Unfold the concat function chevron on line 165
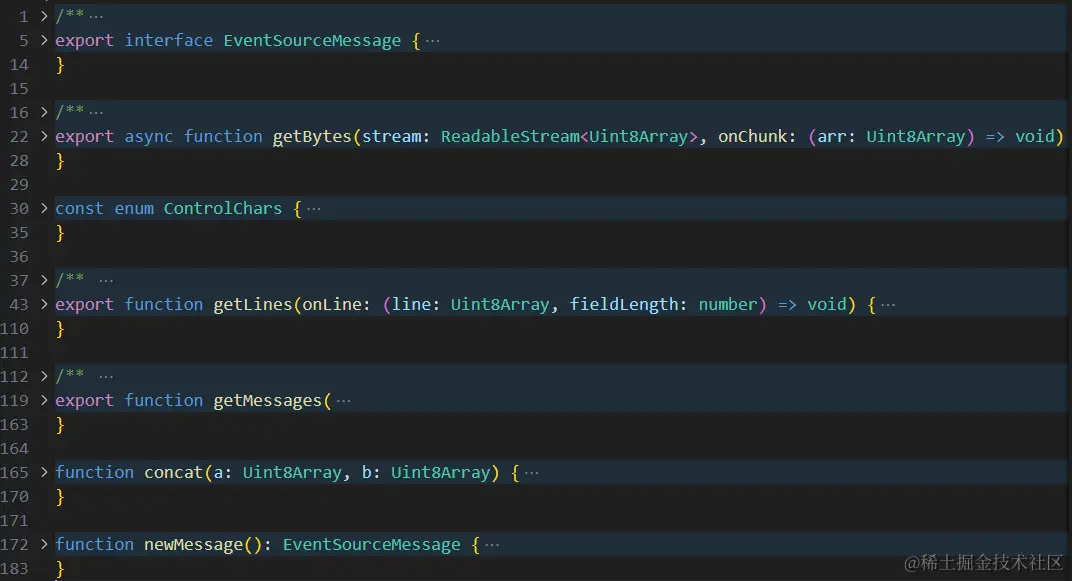The width and height of the screenshot is (1072, 581). 44,472
